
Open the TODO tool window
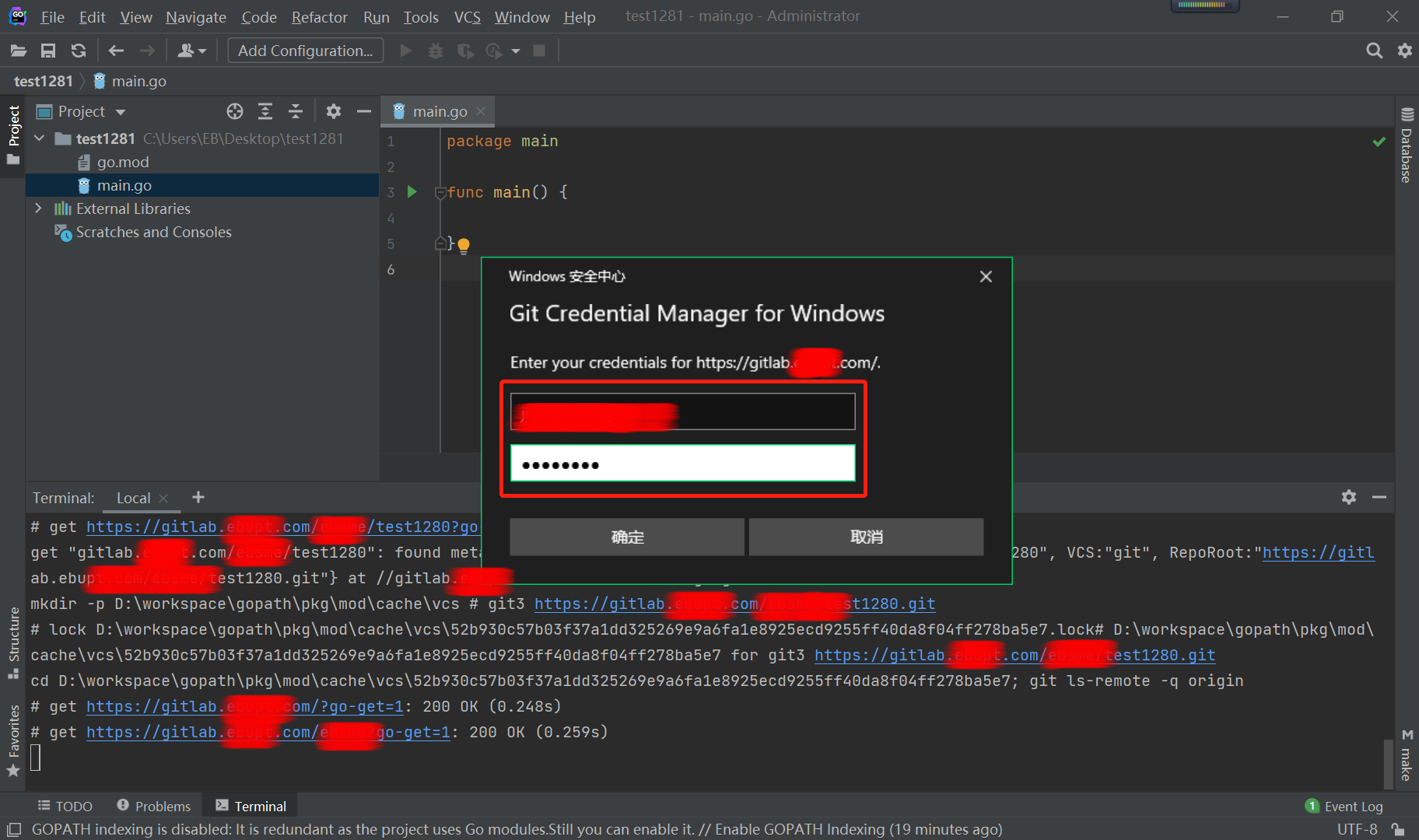65,807
